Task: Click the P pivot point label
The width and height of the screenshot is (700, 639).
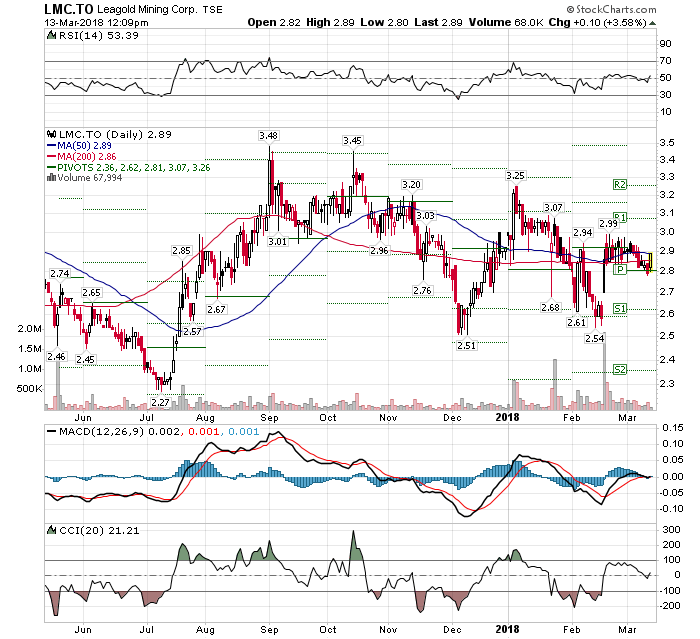Action: pos(620,269)
